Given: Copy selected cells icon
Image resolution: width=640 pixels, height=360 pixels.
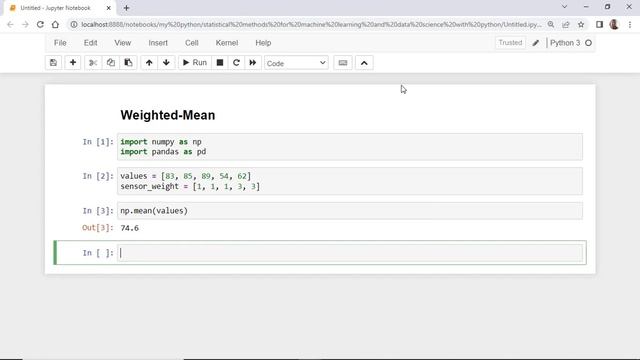Looking at the screenshot, I should coord(111,63).
